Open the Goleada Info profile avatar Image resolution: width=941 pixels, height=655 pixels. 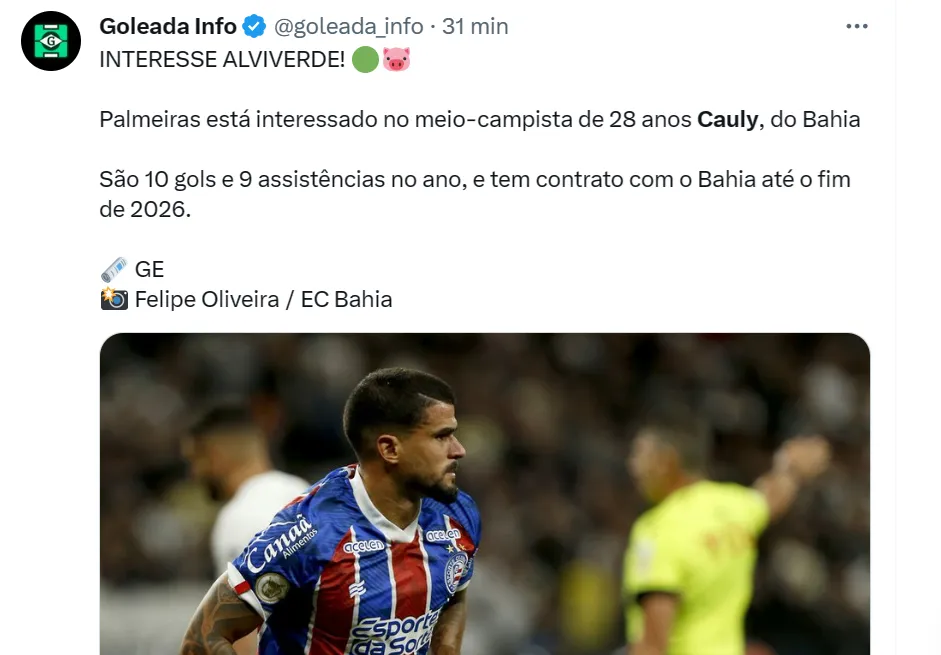[51, 41]
